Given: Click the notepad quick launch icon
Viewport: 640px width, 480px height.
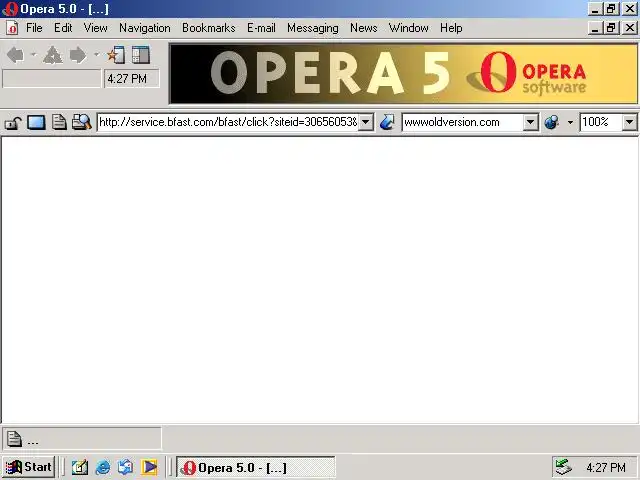Looking at the screenshot, I should 80,467.
